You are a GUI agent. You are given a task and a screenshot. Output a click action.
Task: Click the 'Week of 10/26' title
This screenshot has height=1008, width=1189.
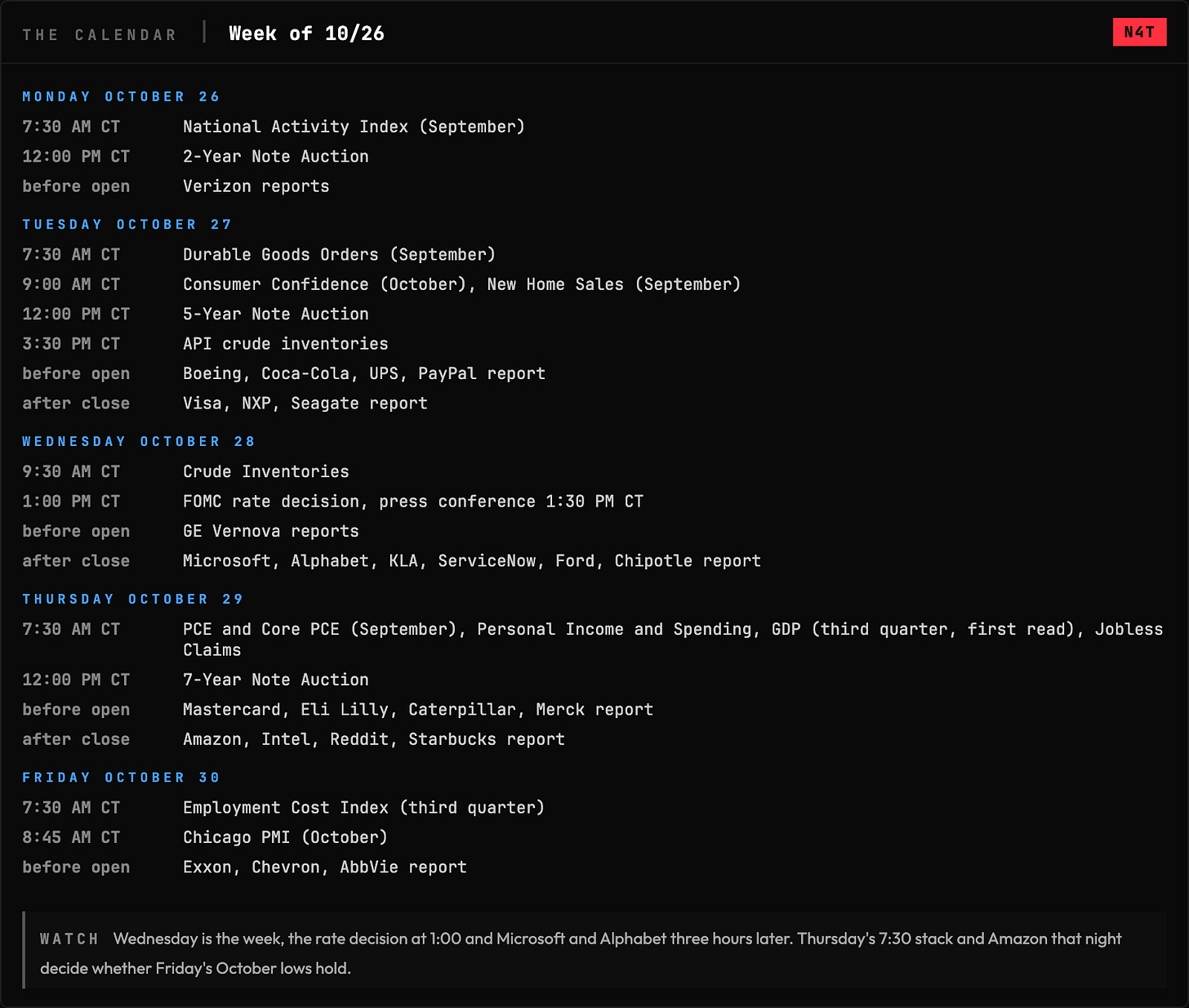click(306, 33)
